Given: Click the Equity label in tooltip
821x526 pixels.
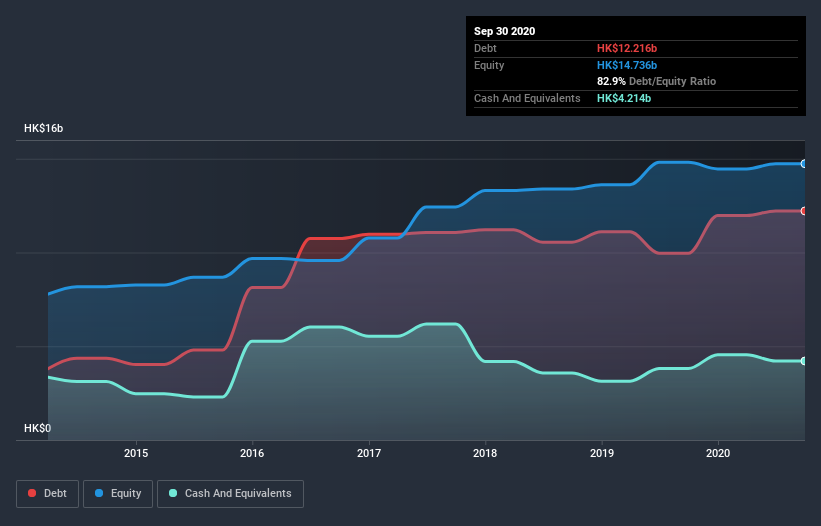Looking at the screenshot, I should pos(489,65).
